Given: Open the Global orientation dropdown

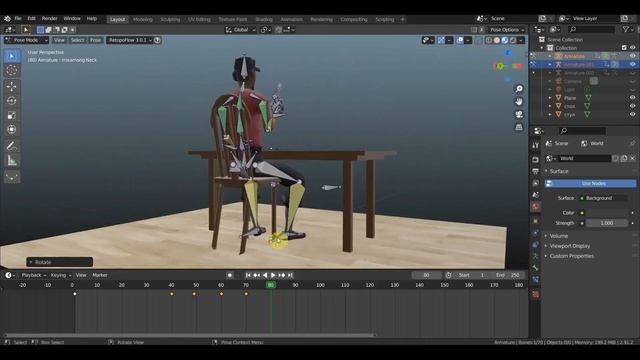Looking at the screenshot, I should (240, 30).
